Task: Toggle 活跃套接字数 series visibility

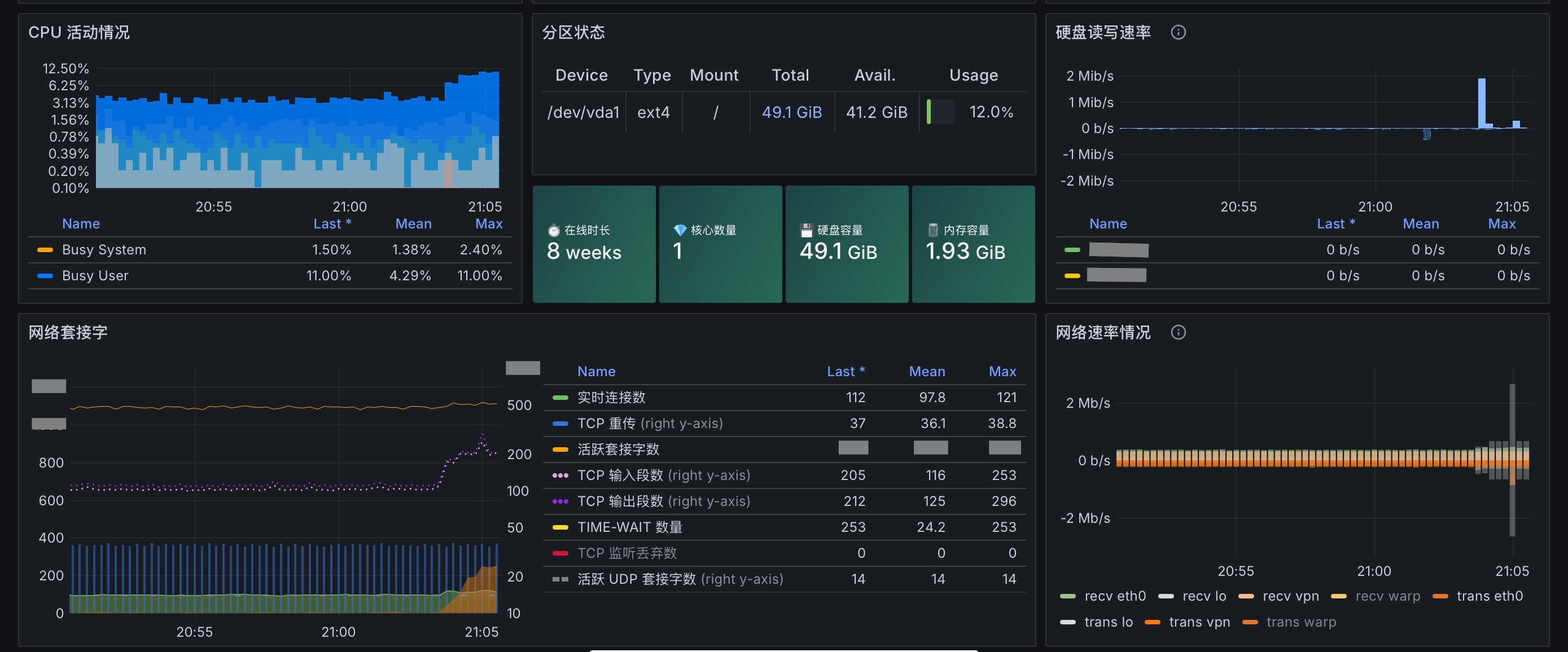Action: tap(619, 450)
